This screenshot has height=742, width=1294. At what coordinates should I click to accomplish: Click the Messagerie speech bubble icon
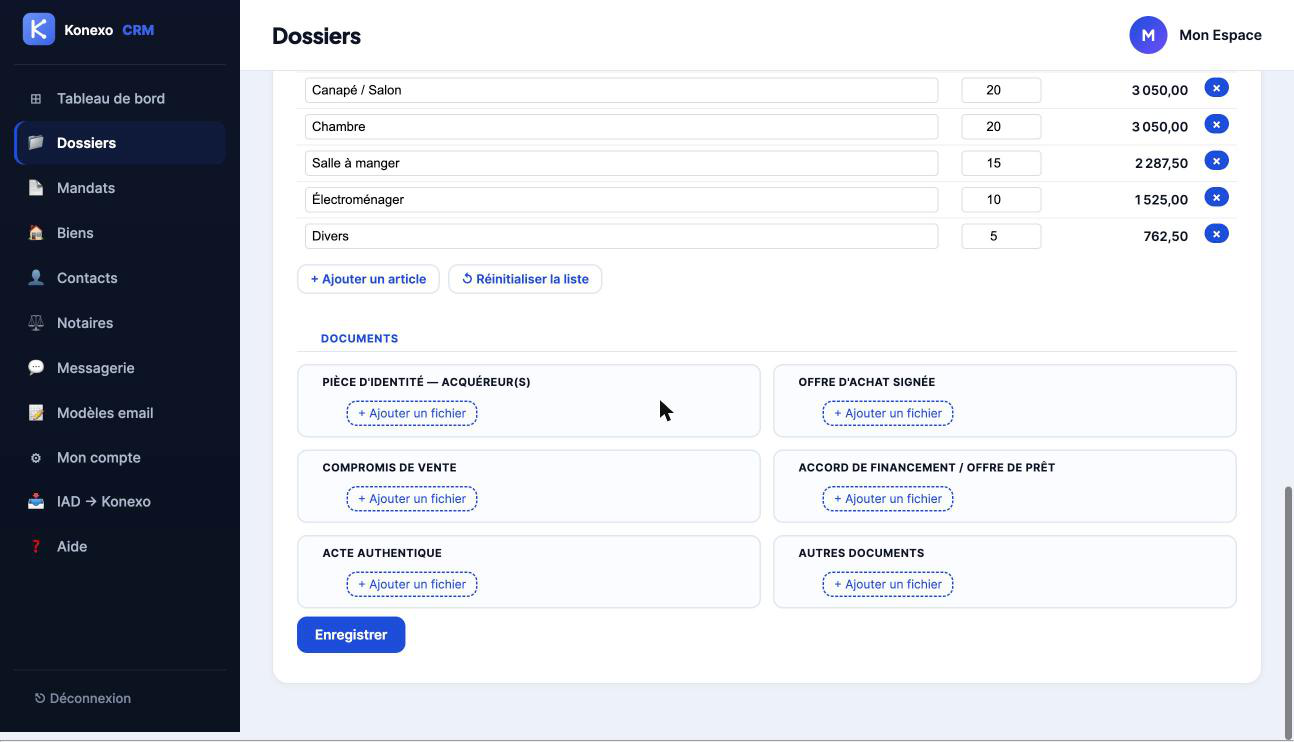tap(36, 368)
